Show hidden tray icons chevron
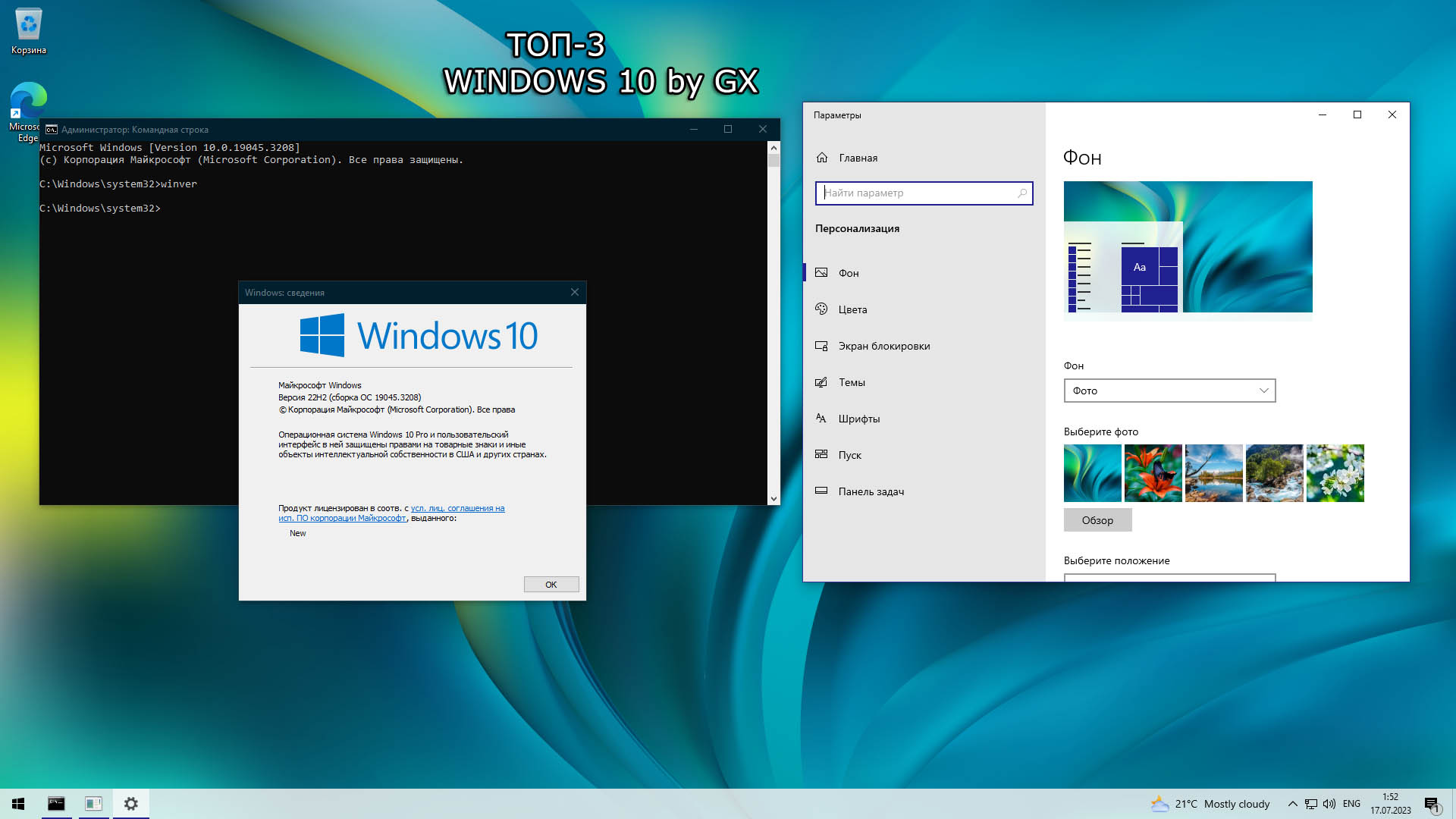 (1292, 804)
